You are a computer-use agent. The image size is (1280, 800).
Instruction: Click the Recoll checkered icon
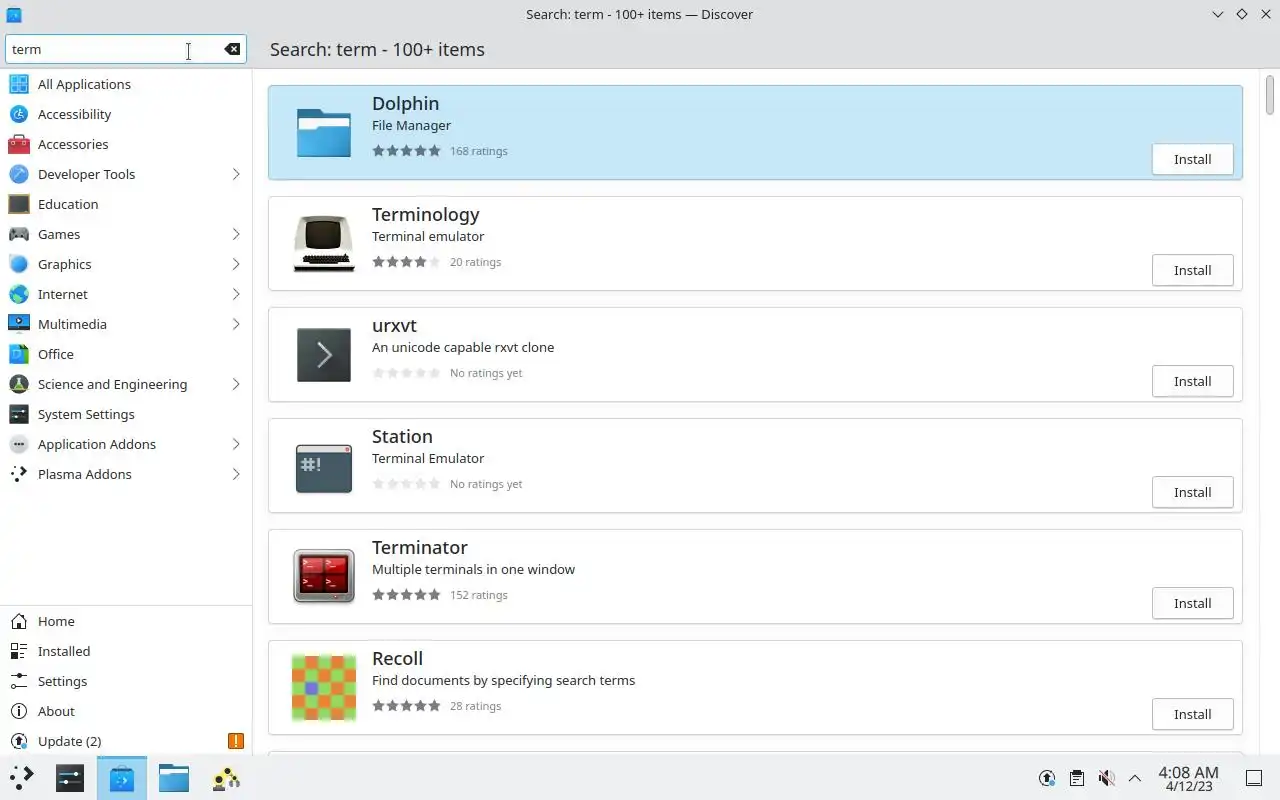click(x=324, y=688)
